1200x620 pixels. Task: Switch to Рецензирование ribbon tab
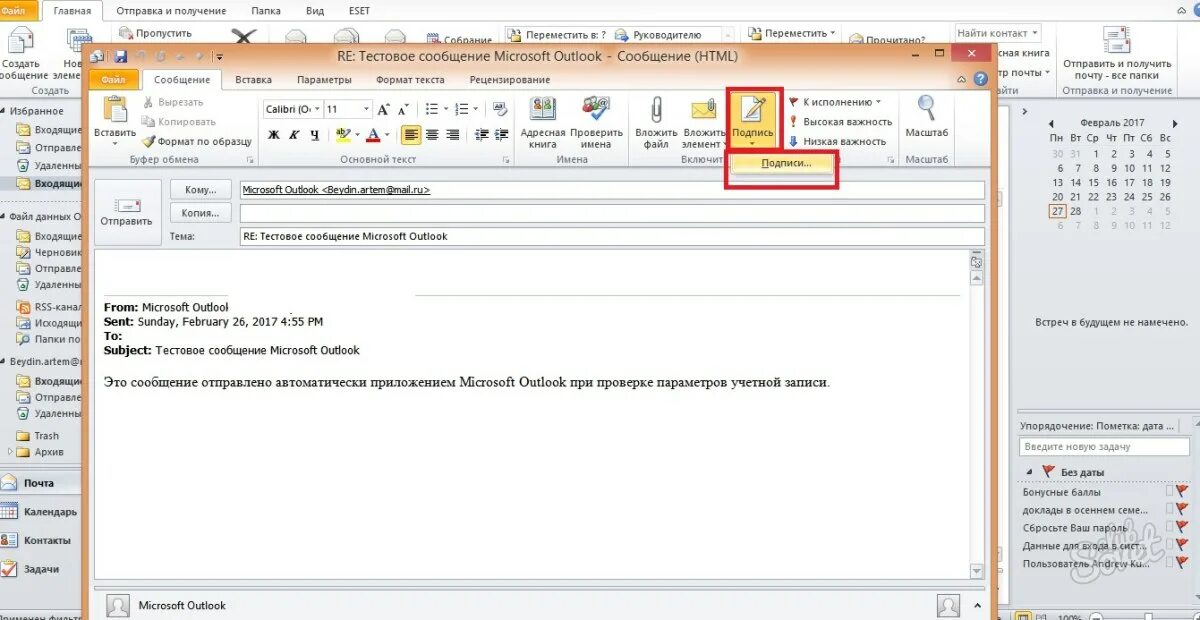click(x=509, y=80)
